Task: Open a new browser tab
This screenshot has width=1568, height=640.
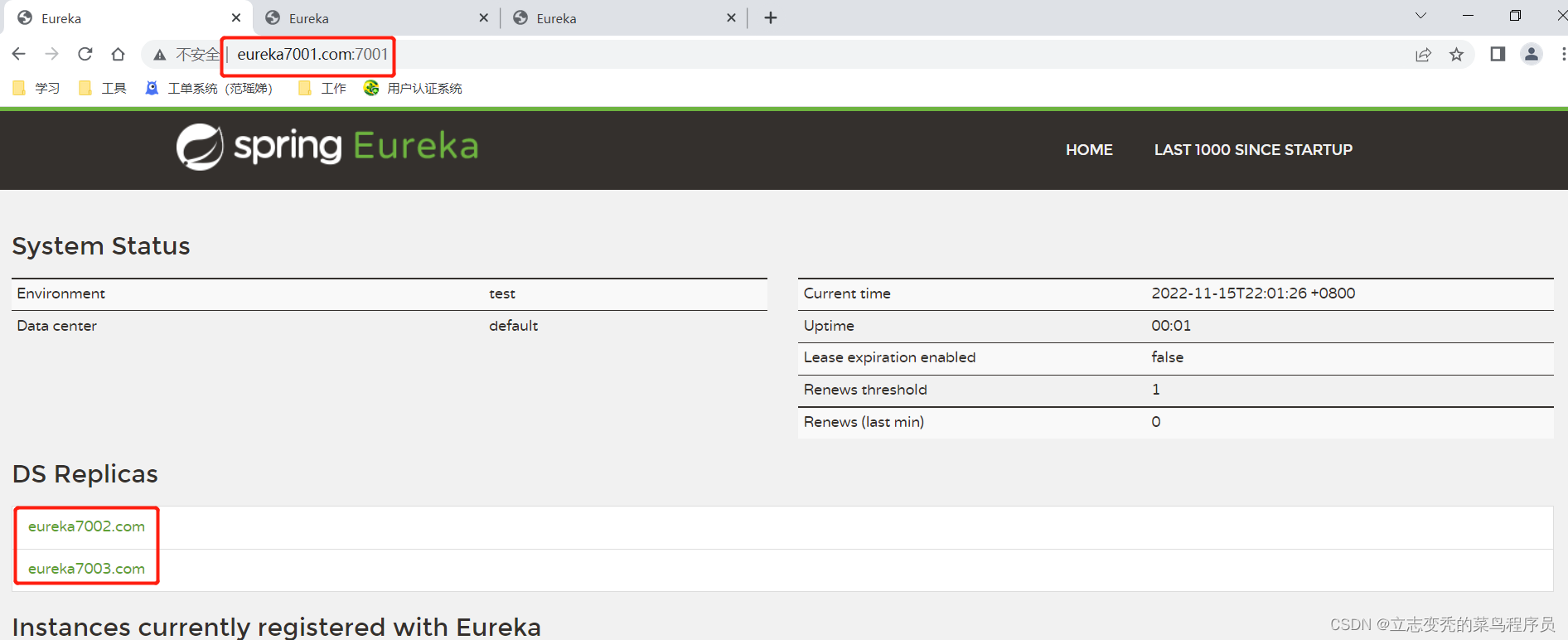Action: coord(771,17)
